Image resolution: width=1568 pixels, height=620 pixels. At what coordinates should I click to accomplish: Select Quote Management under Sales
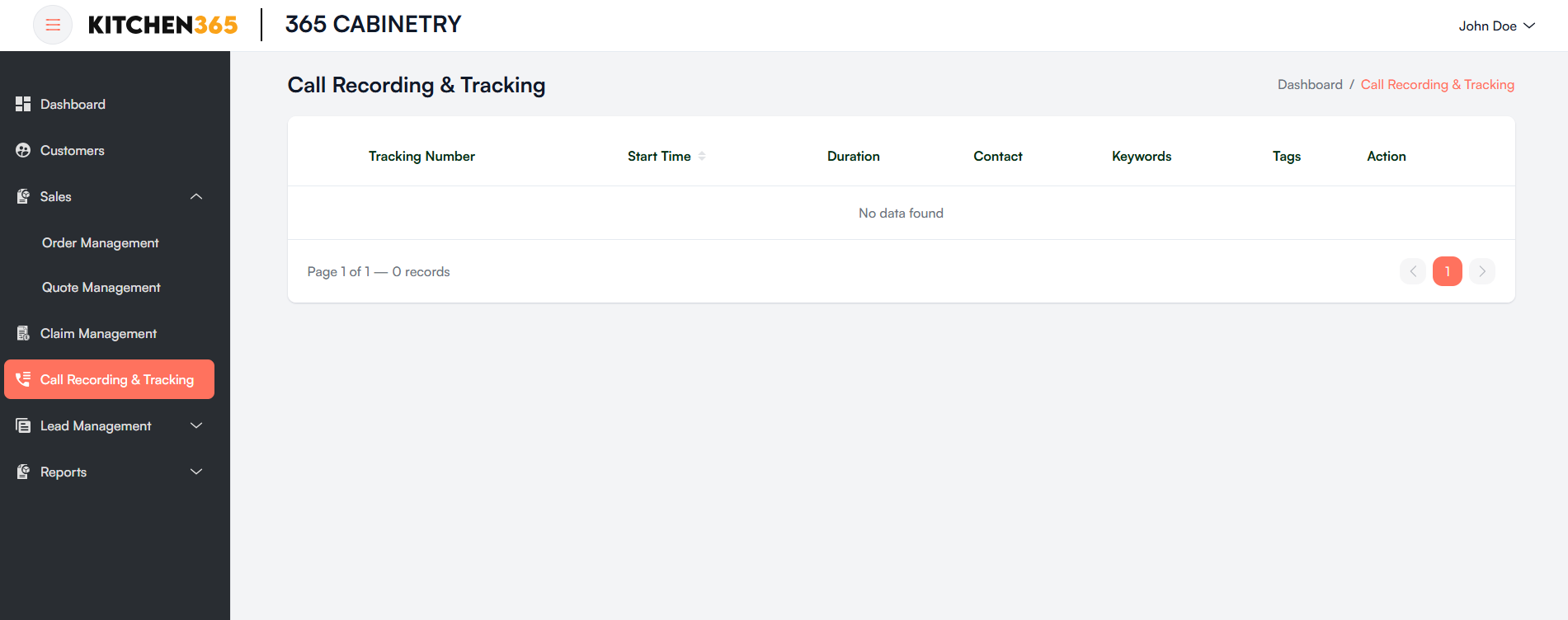tap(101, 287)
